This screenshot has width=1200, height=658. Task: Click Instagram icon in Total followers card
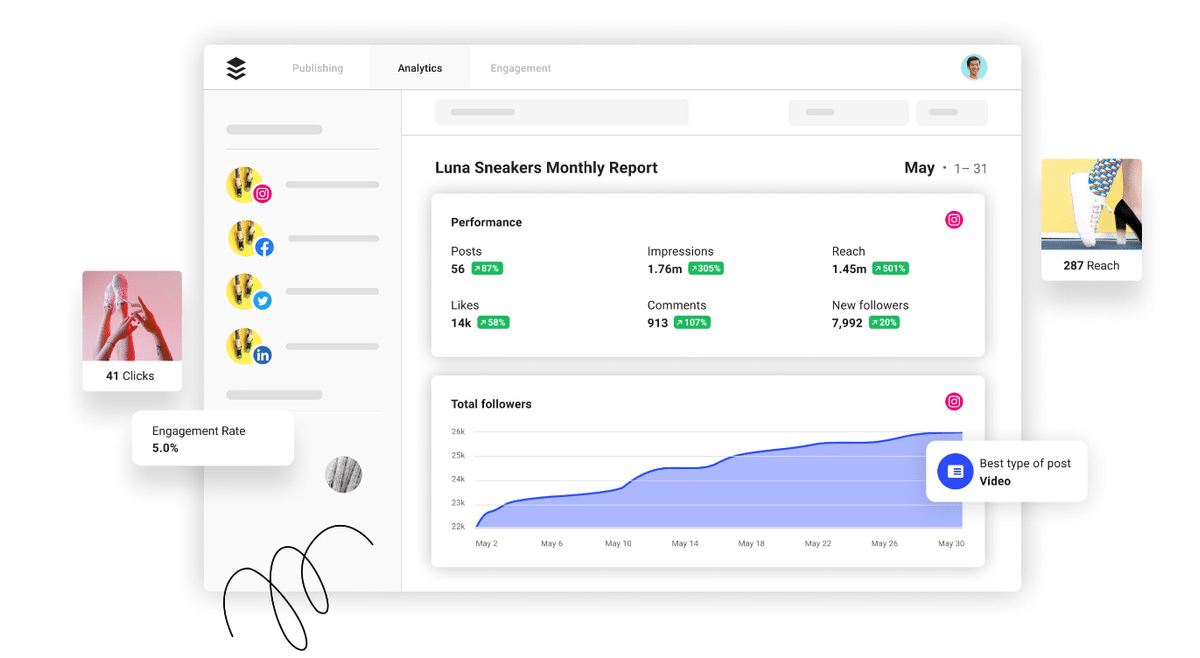coord(954,402)
